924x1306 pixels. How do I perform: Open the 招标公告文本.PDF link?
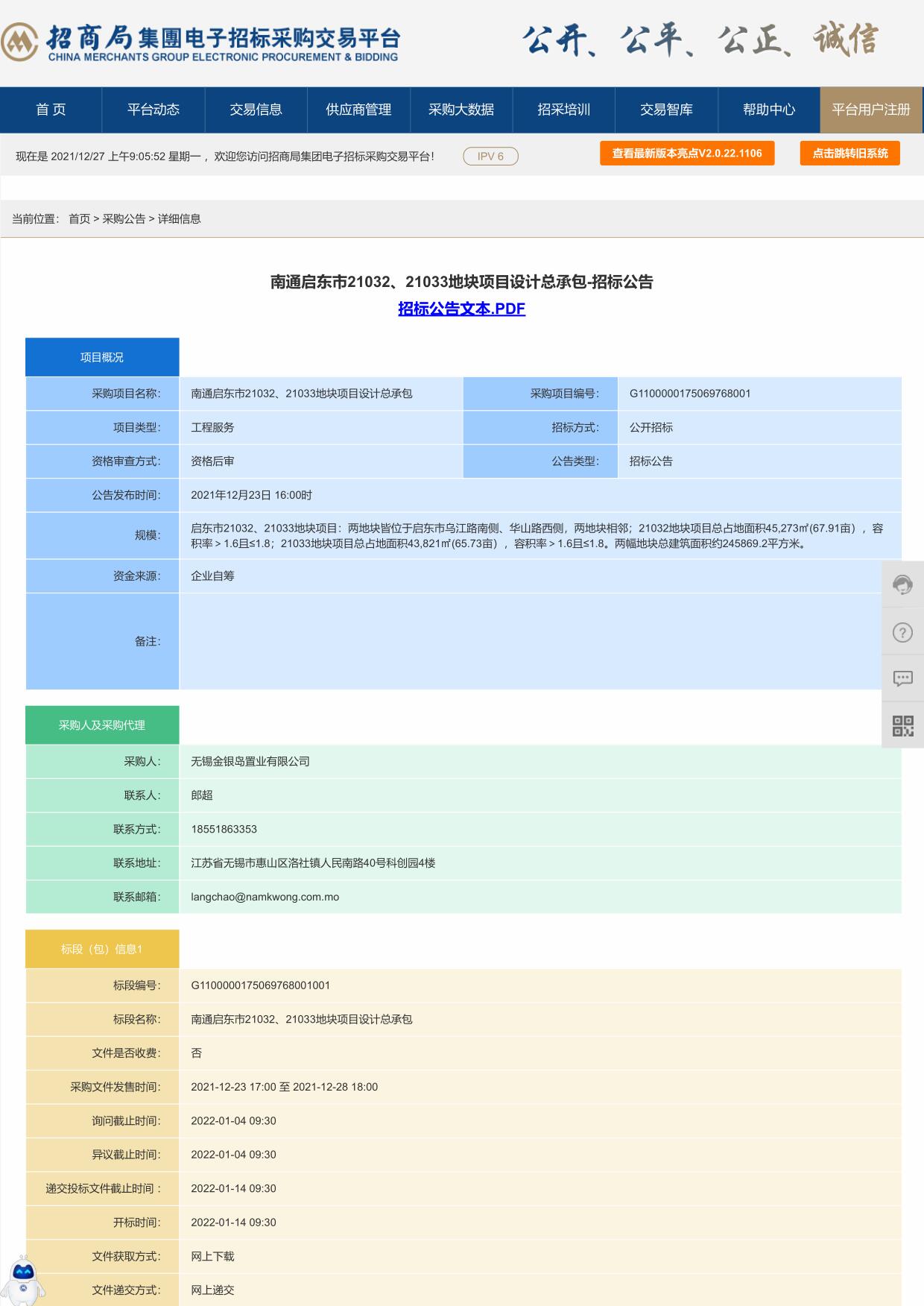(461, 309)
